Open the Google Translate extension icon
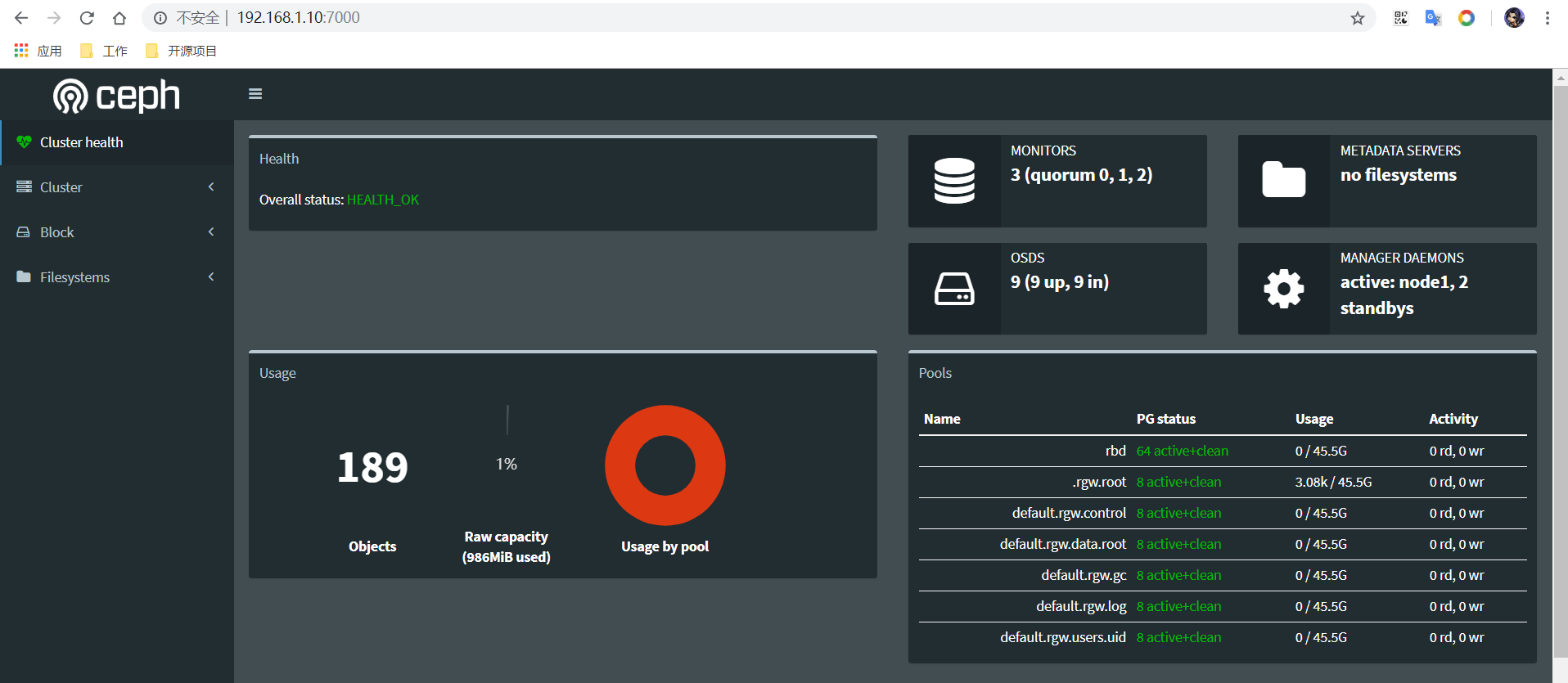1568x683 pixels. [1433, 18]
